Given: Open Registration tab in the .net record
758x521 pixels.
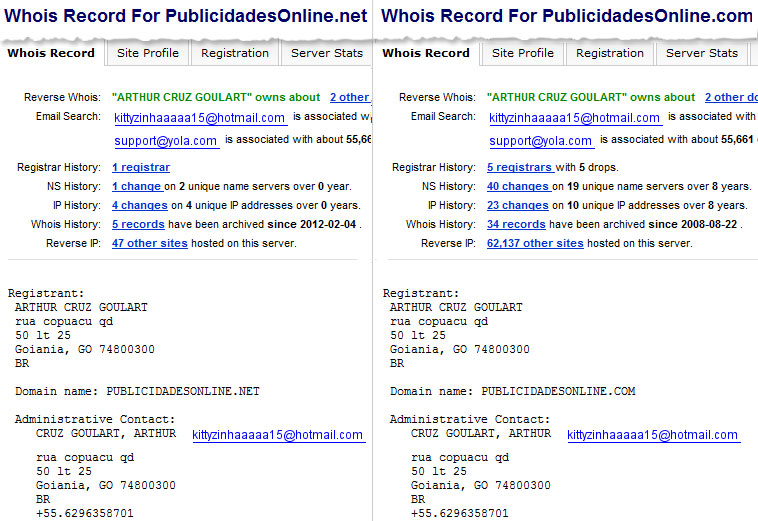Looking at the screenshot, I should click(235, 53).
